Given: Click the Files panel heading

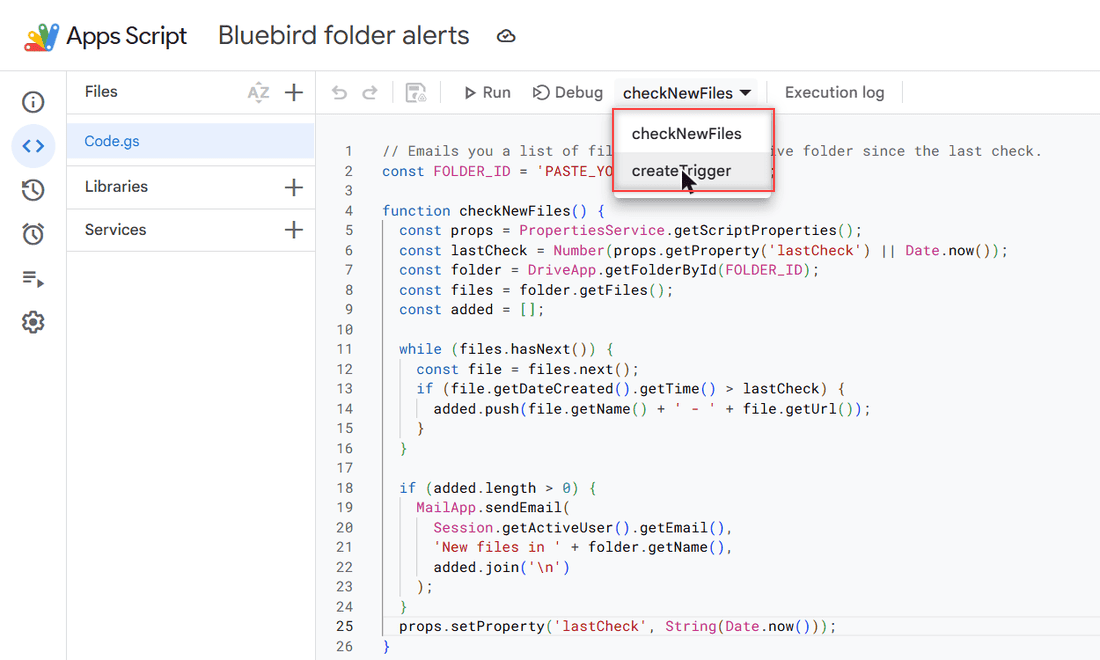Looking at the screenshot, I should click(101, 92).
